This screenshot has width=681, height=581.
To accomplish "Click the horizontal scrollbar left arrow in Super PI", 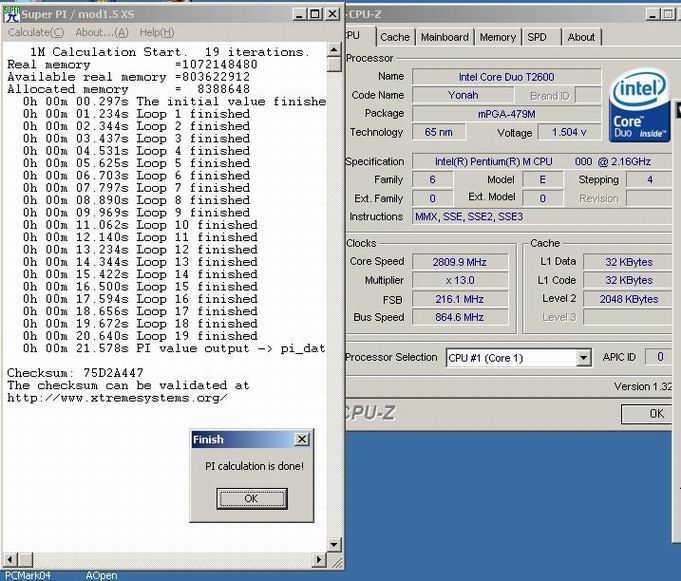I will (x=10, y=559).
